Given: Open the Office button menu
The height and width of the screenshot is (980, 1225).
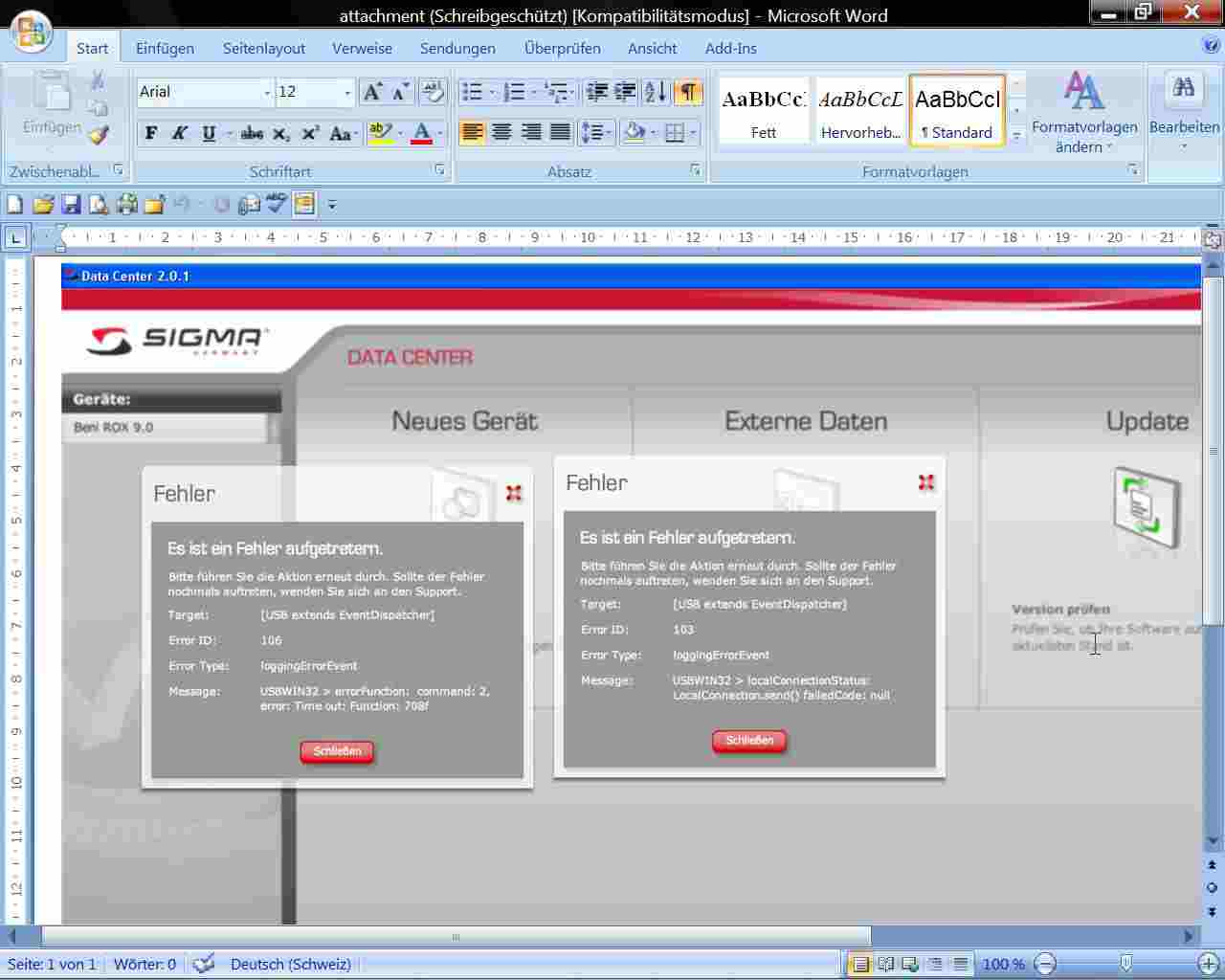Looking at the screenshot, I should tap(31, 31).
